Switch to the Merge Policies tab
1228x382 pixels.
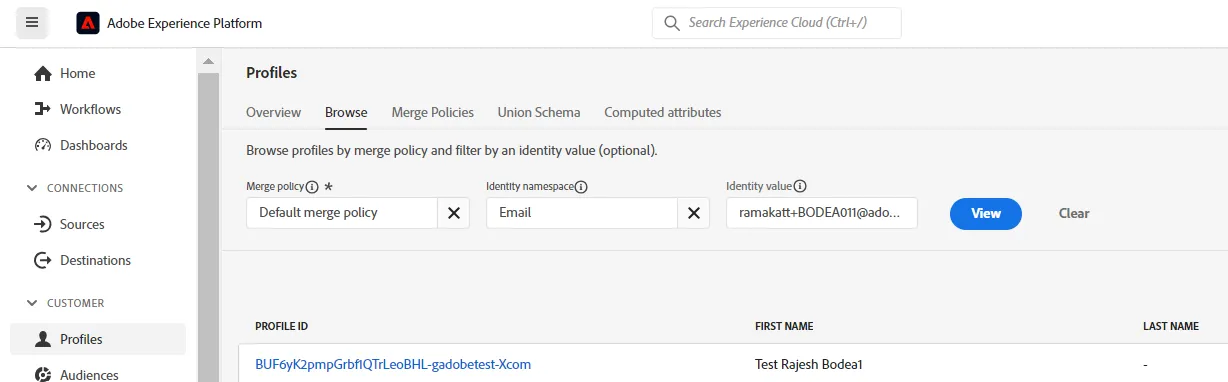(433, 112)
